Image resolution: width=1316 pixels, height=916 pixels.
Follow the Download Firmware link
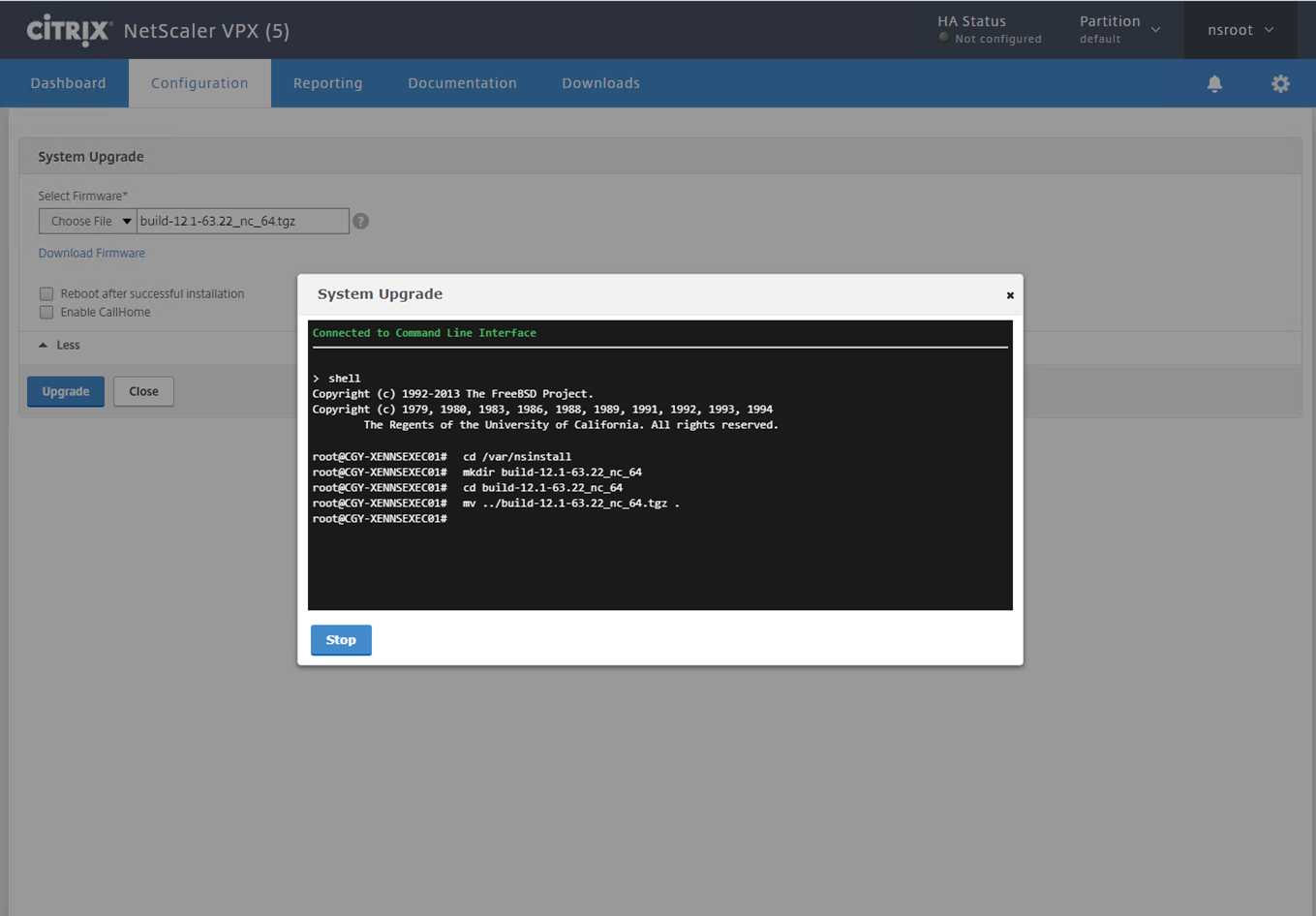92,253
